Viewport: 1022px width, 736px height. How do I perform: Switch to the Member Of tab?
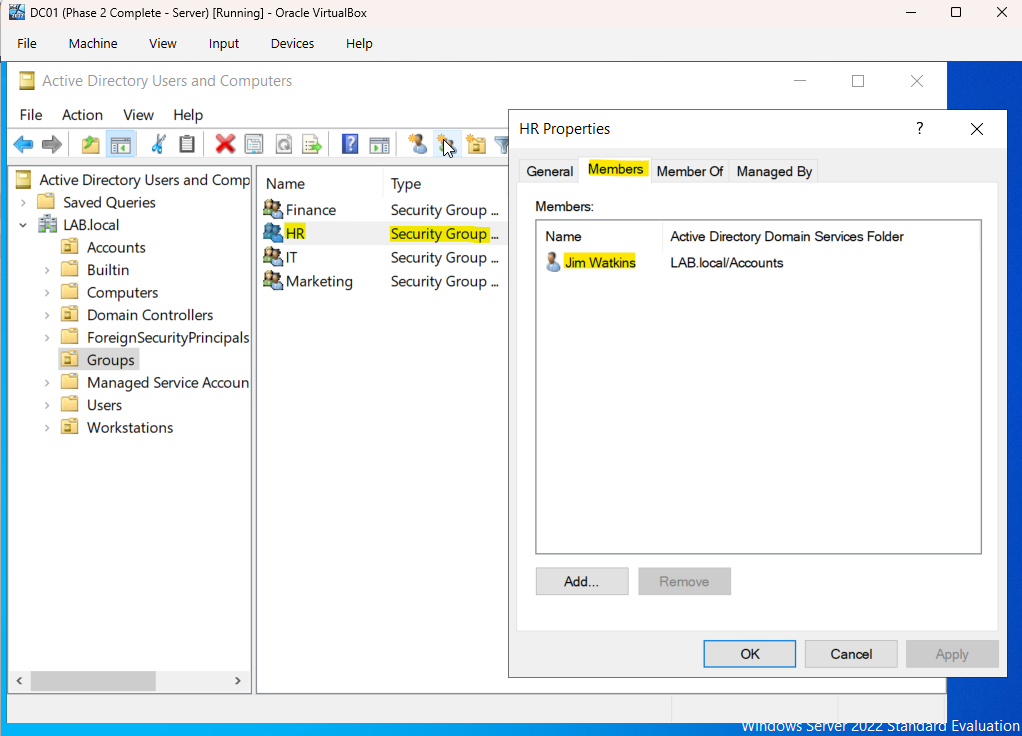(x=690, y=171)
